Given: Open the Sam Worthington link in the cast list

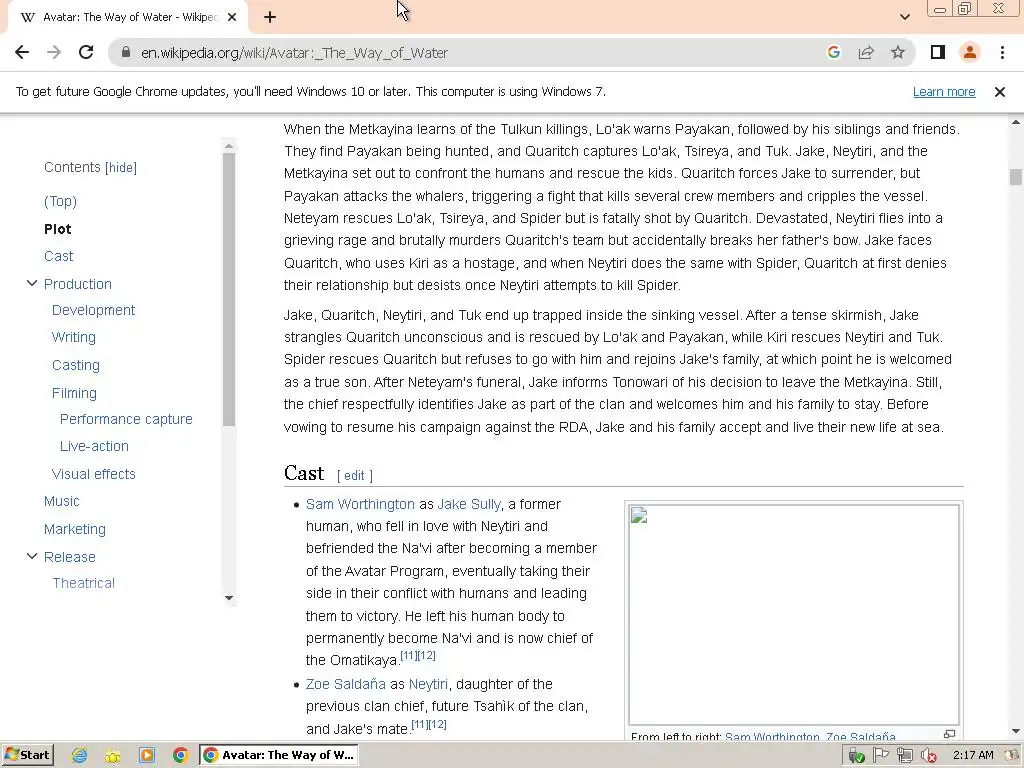Looking at the screenshot, I should tap(360, 504).
